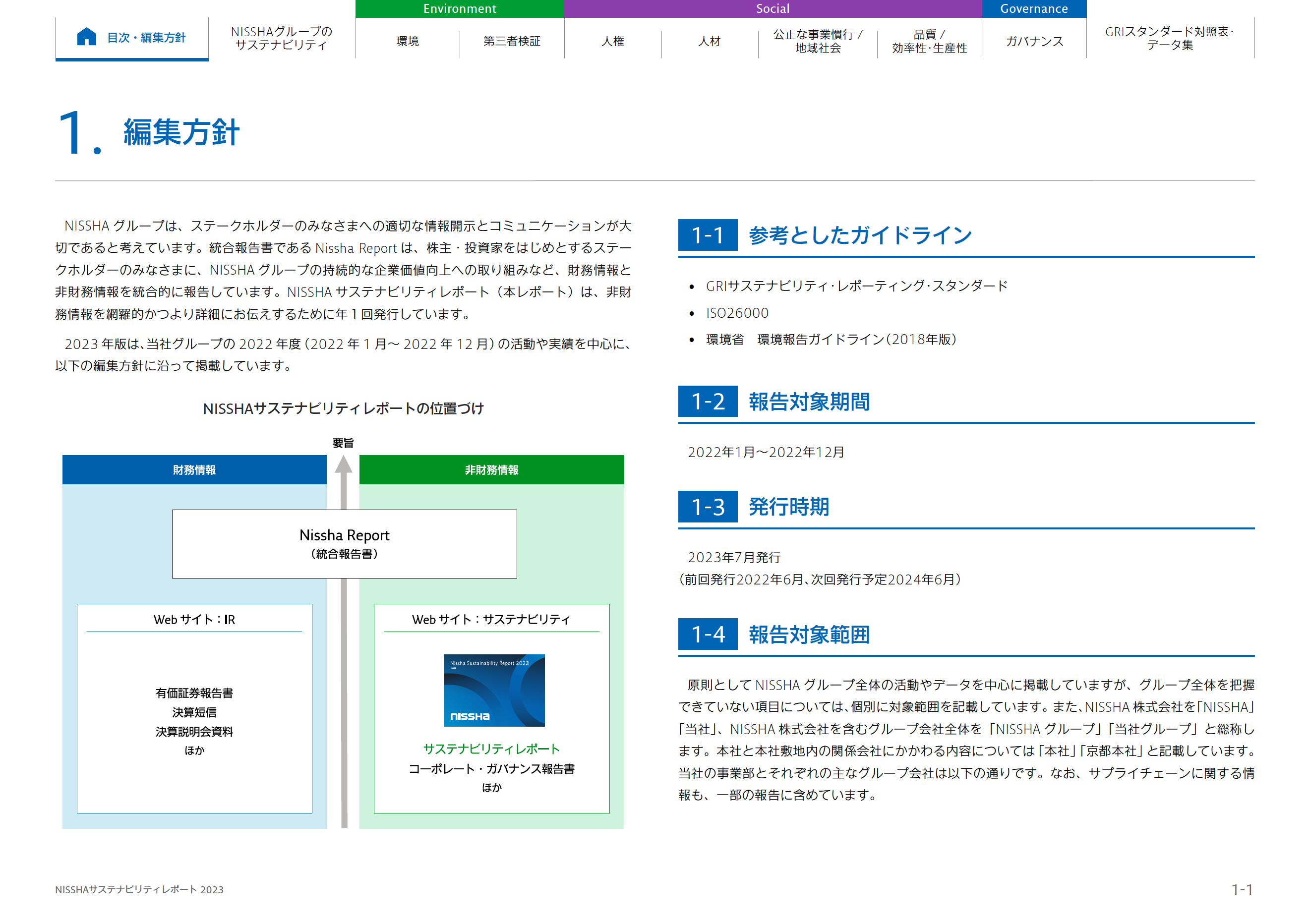Select the 第三者検証 tab
Image resolution: width=1309 pixels, height=924 pixels.
511,41
